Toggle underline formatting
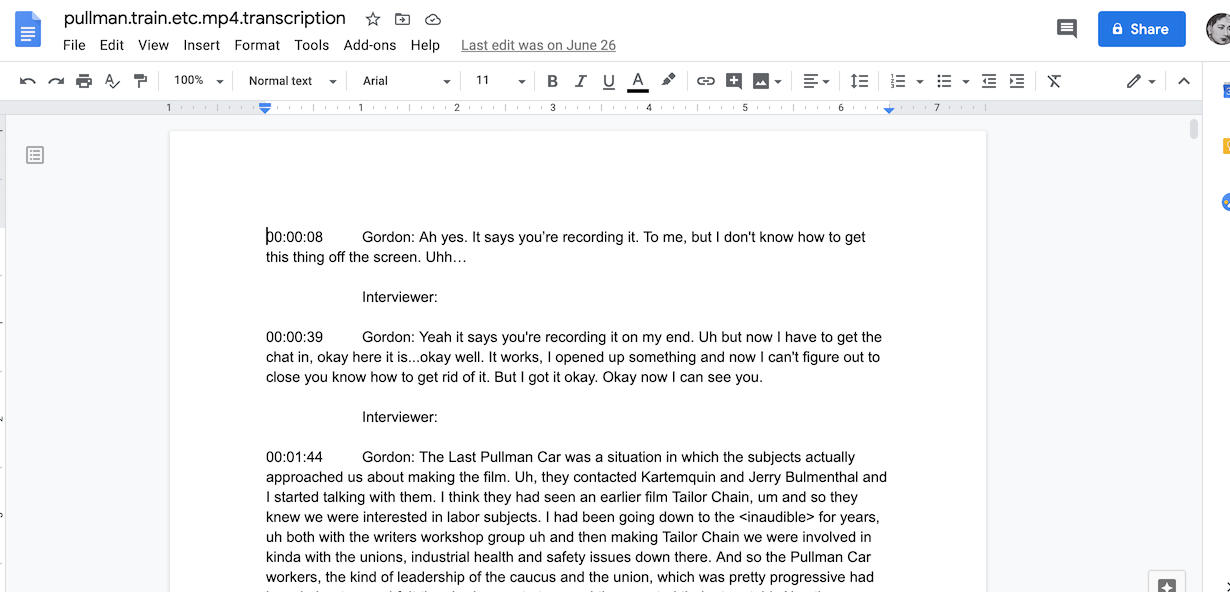Screen dimensions: 1230x592 (x=608, y=81)
